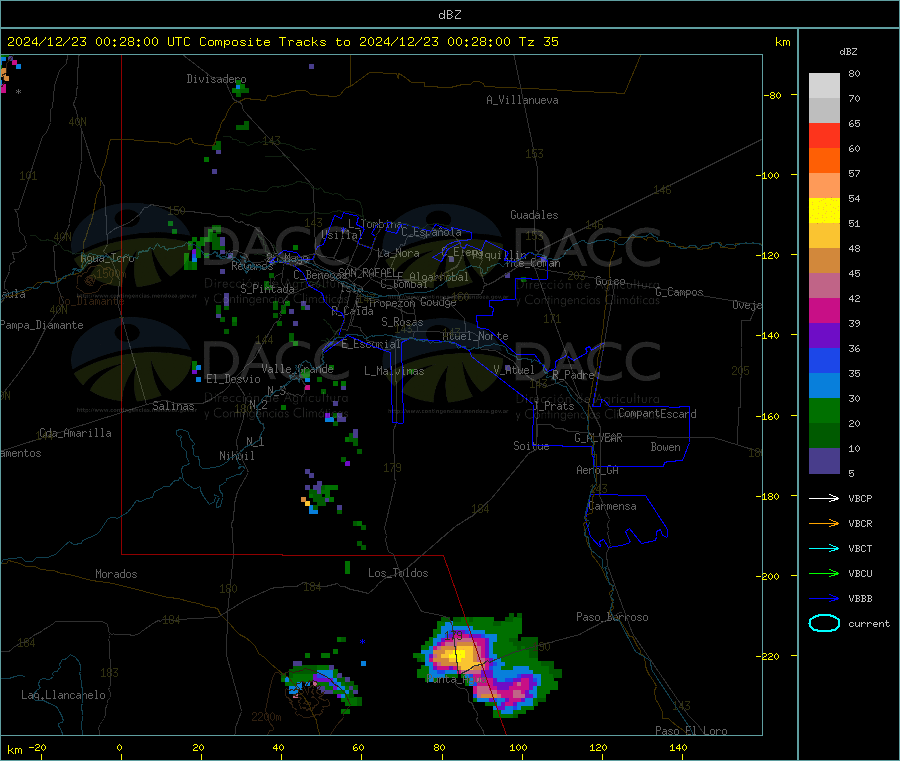Image resolution: width=900 pixels, height=761 pixels.
Task: Click the Pampa_Diamante map label
Action: tap(41, 325)
